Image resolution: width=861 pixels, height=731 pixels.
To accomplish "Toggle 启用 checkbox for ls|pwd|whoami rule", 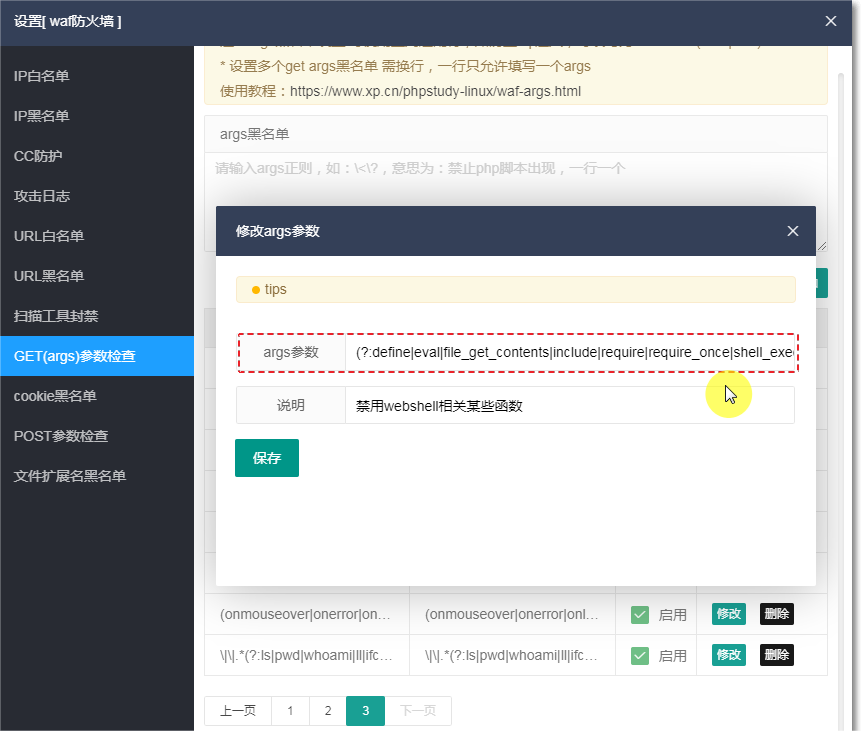I will pyautogui.click(x=640, y=655).
